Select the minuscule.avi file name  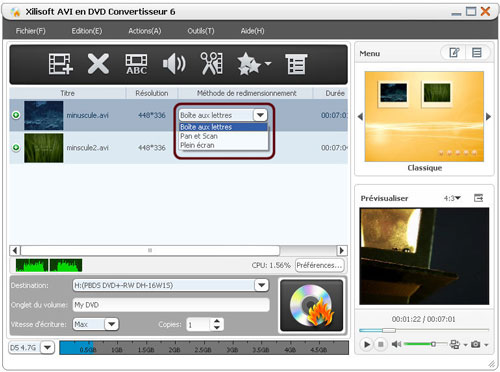pos(87,115)
